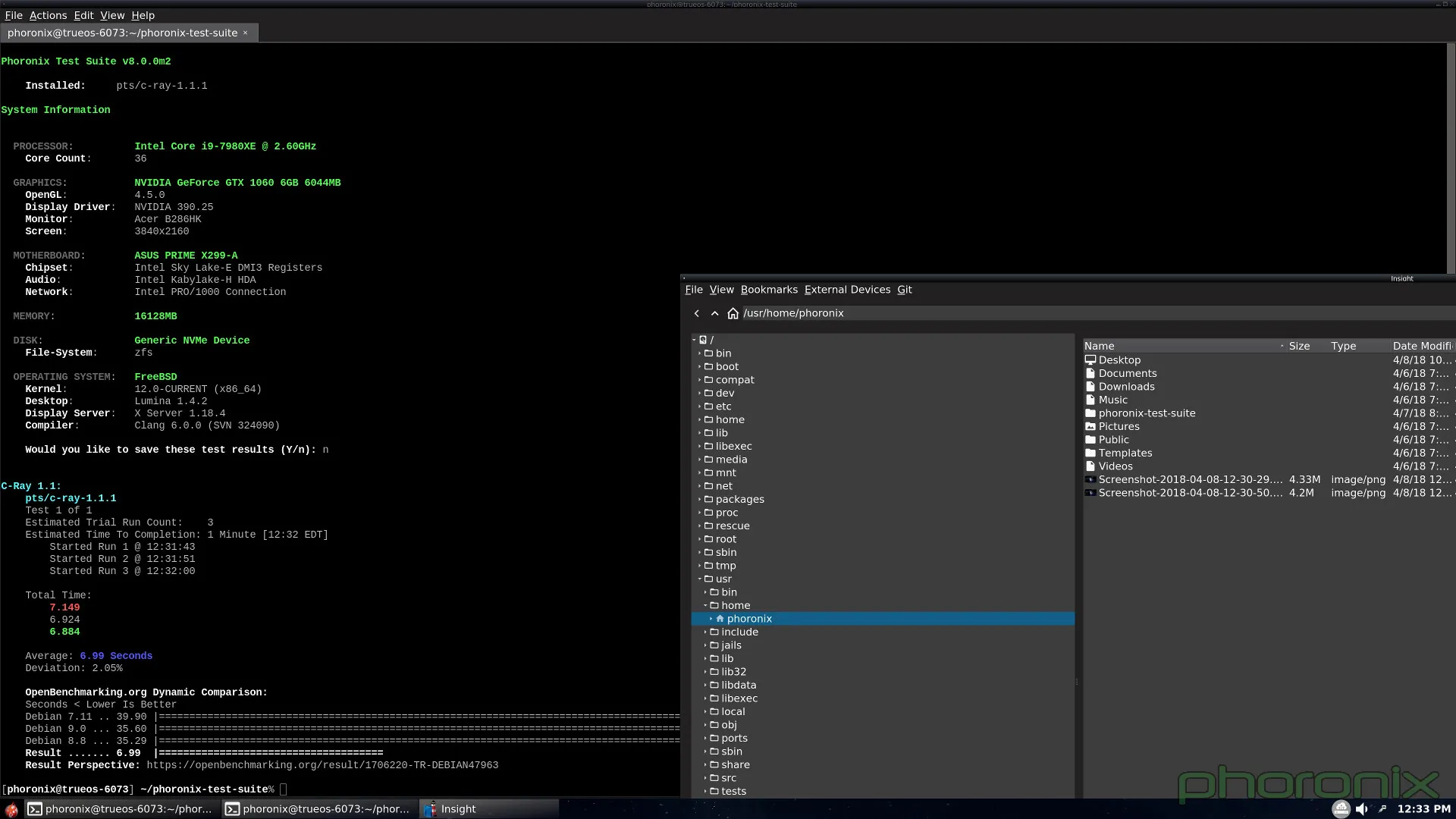The image size is (1456, 819).
Task: Collapse the usr tree folder
Action: [x=700, y=579]
